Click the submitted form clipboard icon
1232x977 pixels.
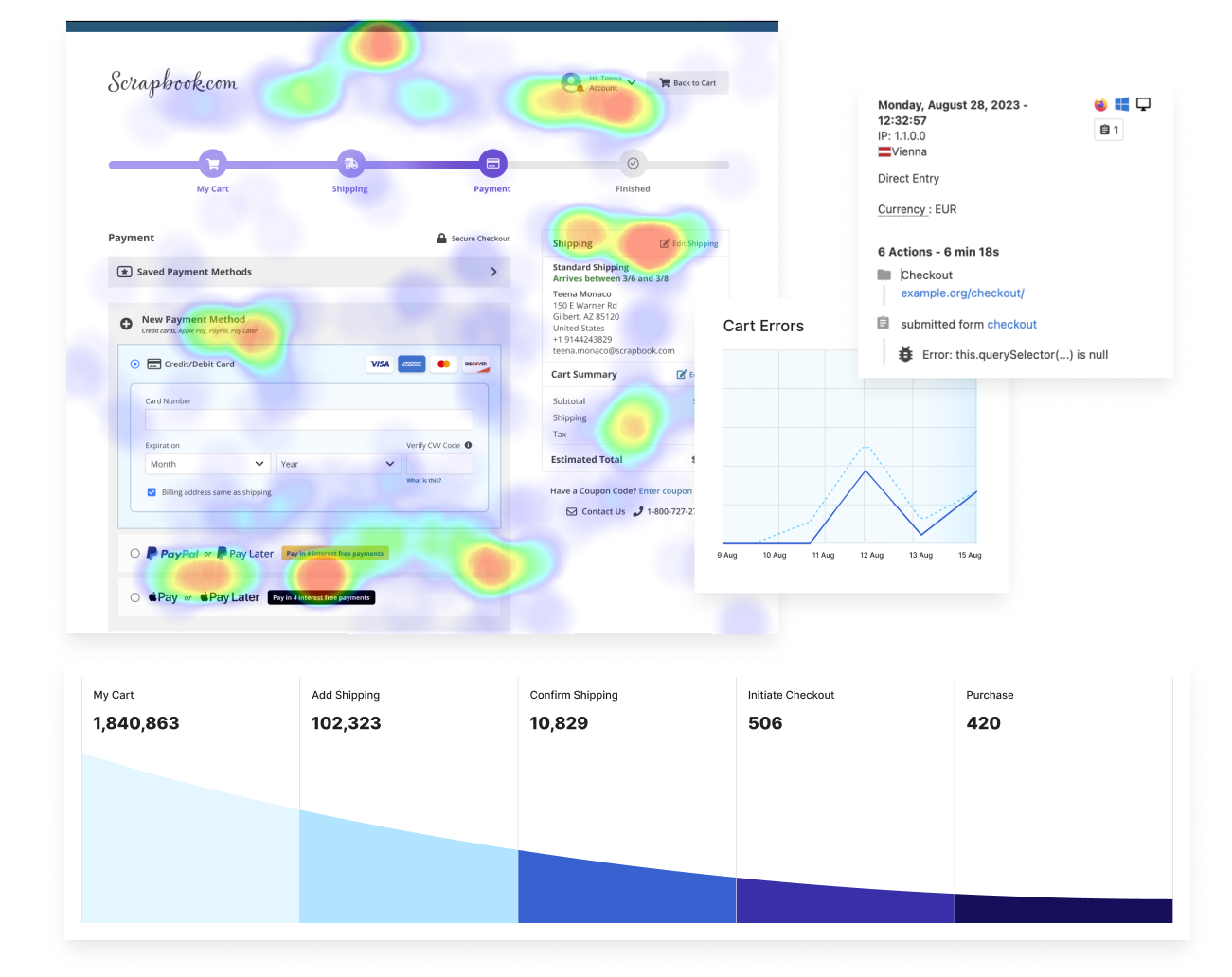click(884, 324)
